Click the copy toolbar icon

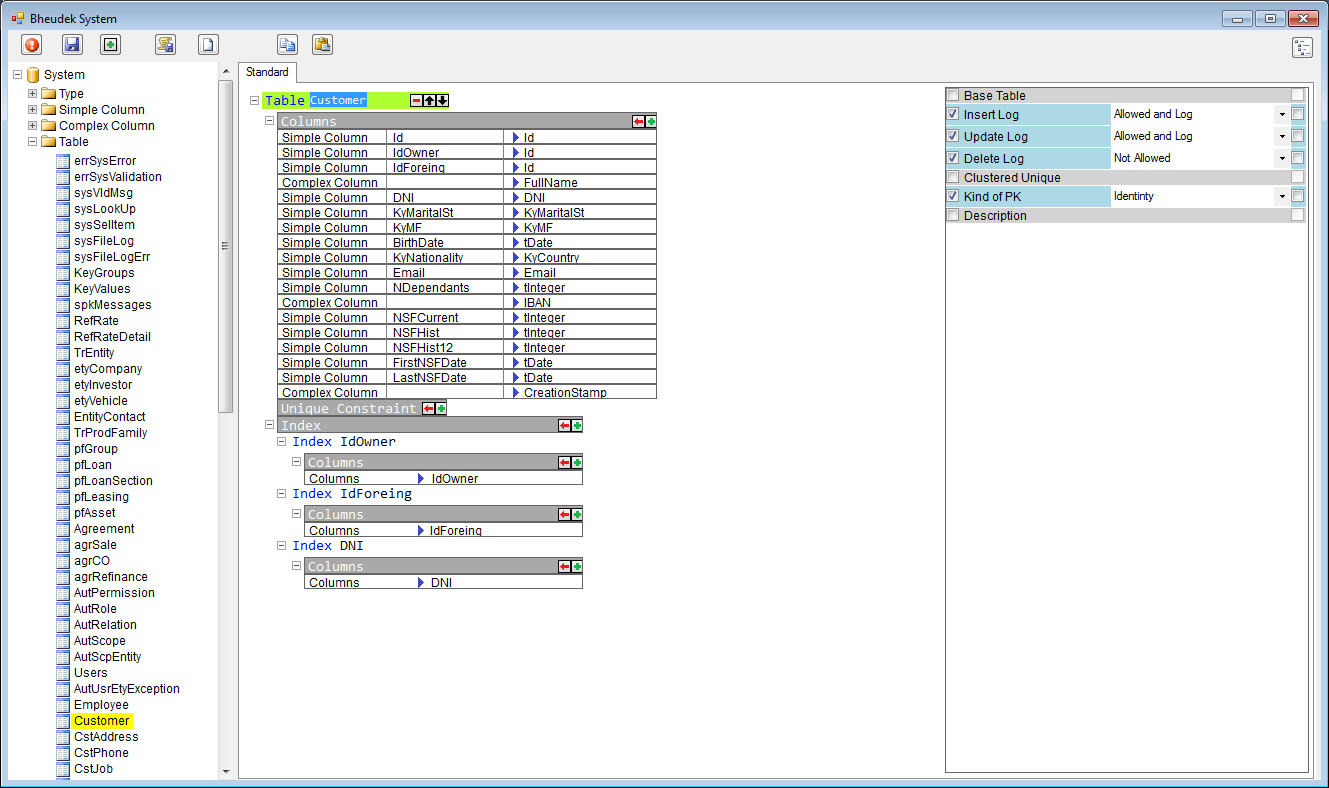point(288,45)
